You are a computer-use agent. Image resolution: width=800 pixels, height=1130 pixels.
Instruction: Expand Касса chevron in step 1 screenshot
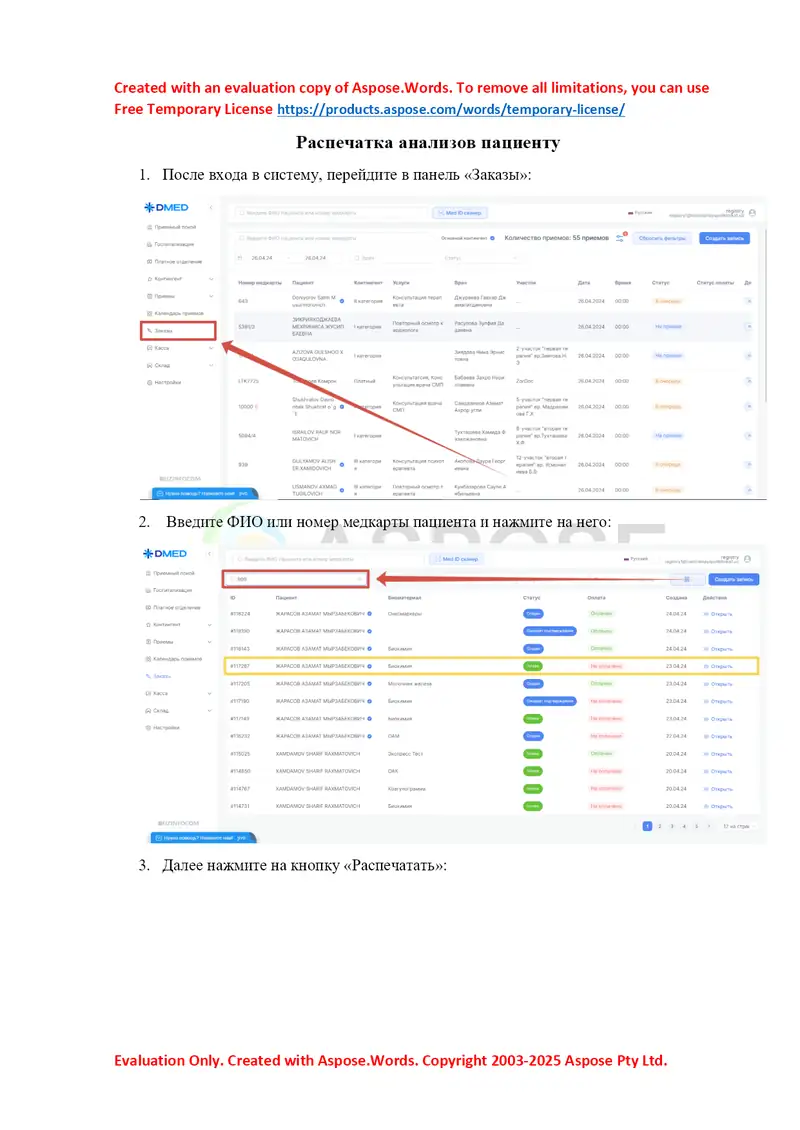(211, 348)
